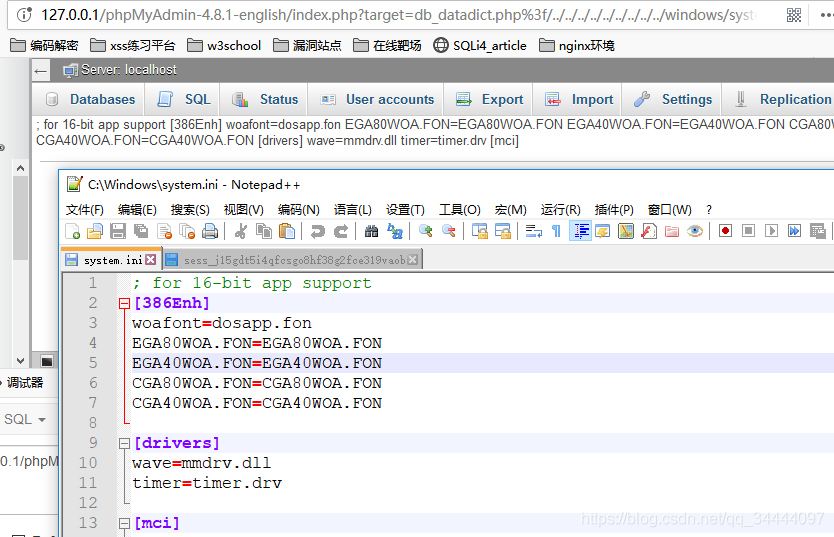The width and height of the screenshot is (834, 537).
Task: Stop macro recording button
Action: [x=748, y=231]
